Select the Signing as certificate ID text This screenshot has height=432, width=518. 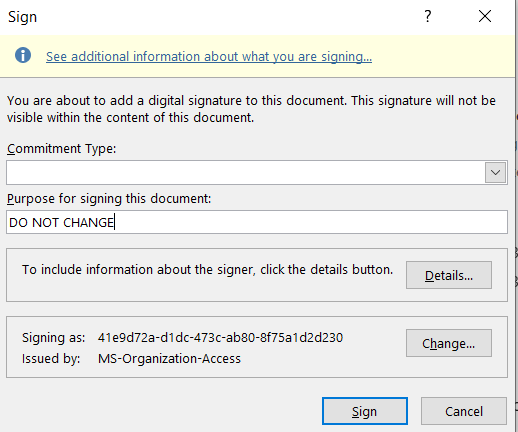pos(220,338)
